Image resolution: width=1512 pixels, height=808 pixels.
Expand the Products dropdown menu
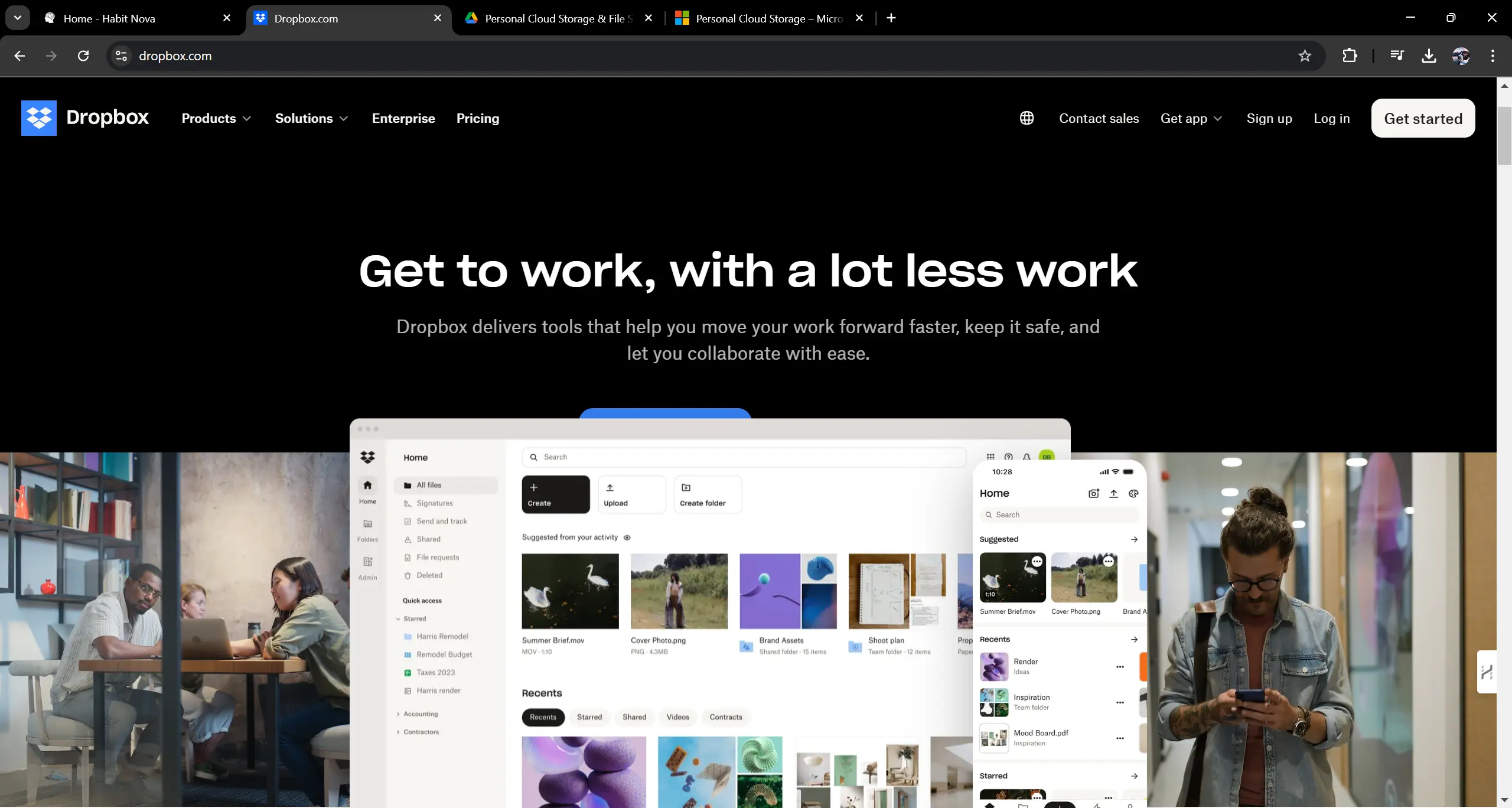[x=217, y=119]
